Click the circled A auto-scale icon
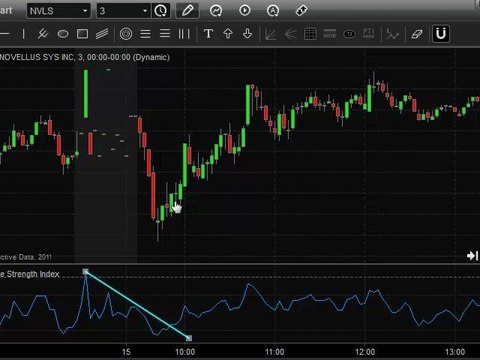This screenshot has width=480, height=360. point(273,11)
